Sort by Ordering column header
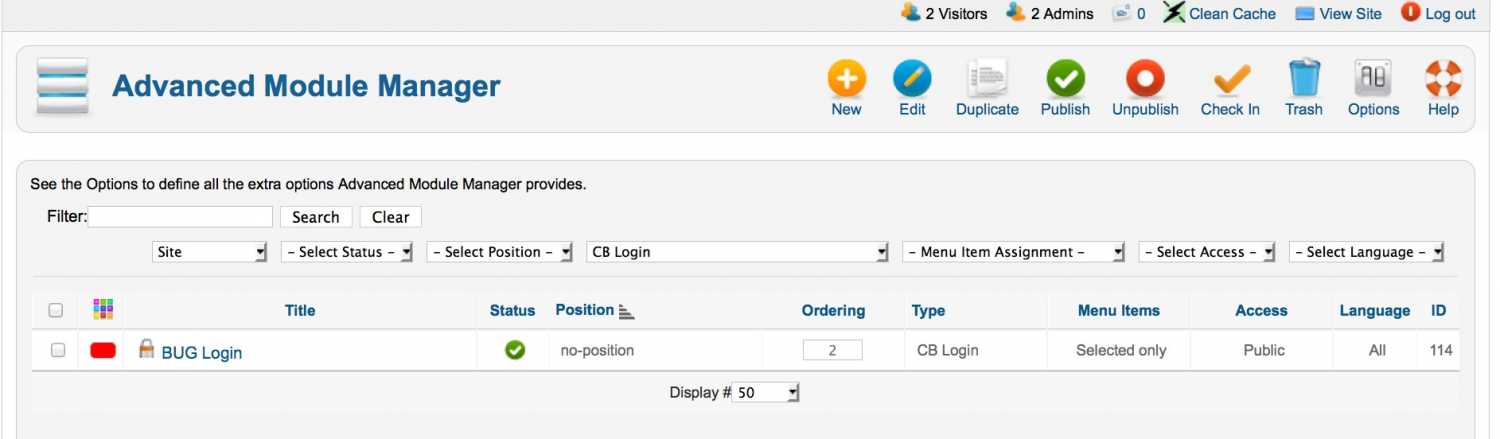This screenshot has height=439, width=1500. tap(833, 310)
